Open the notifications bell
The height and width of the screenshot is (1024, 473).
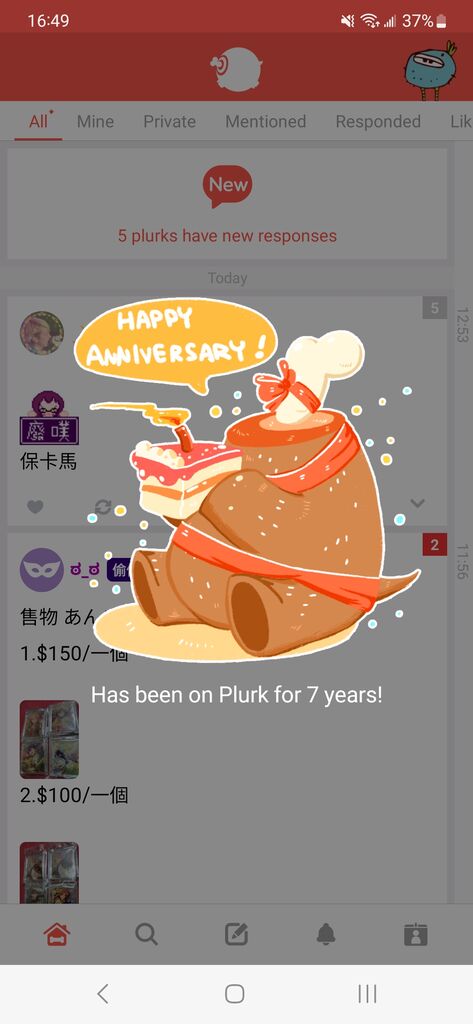326,935
